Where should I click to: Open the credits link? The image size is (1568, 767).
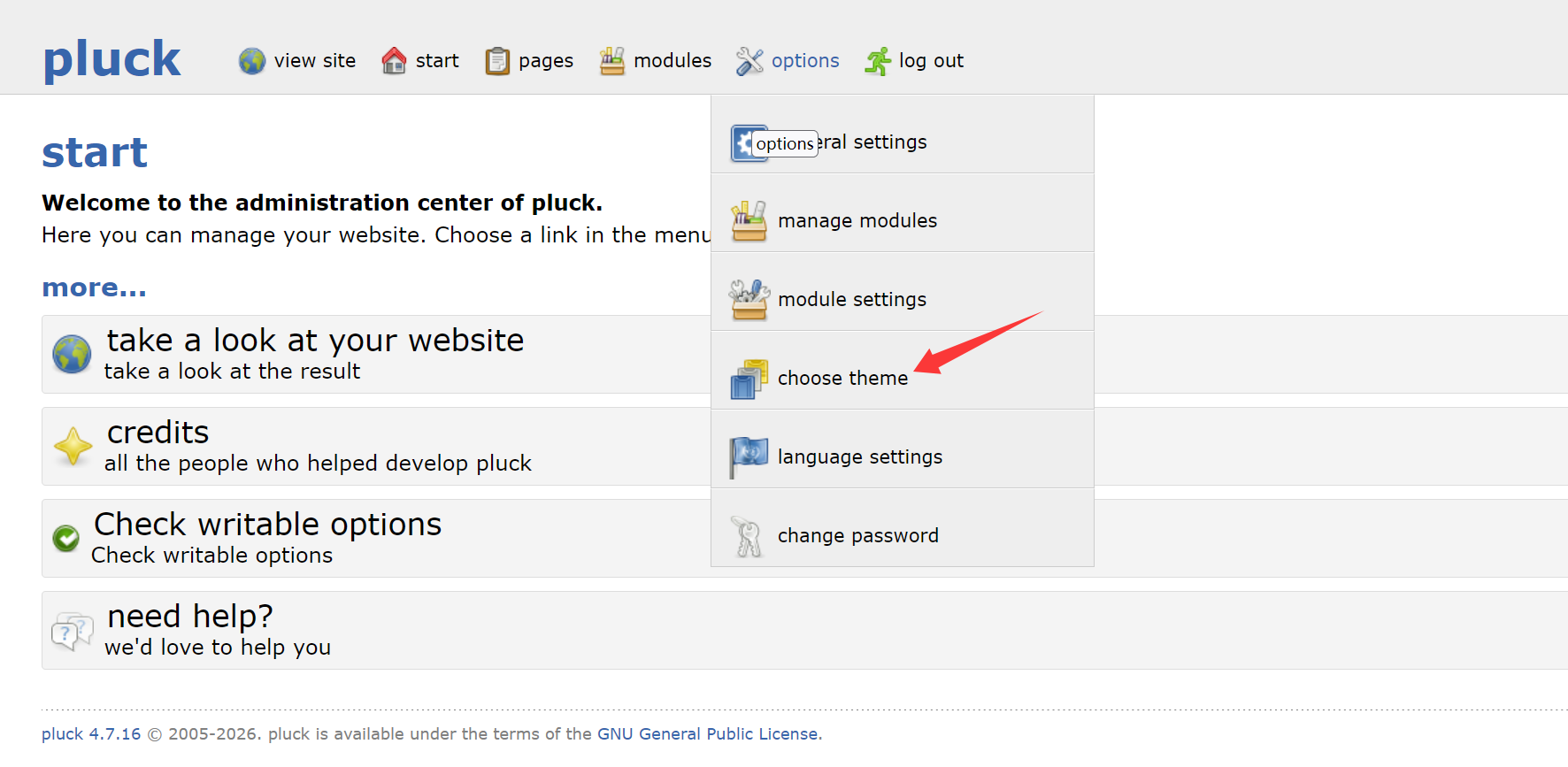click(158, 433)
